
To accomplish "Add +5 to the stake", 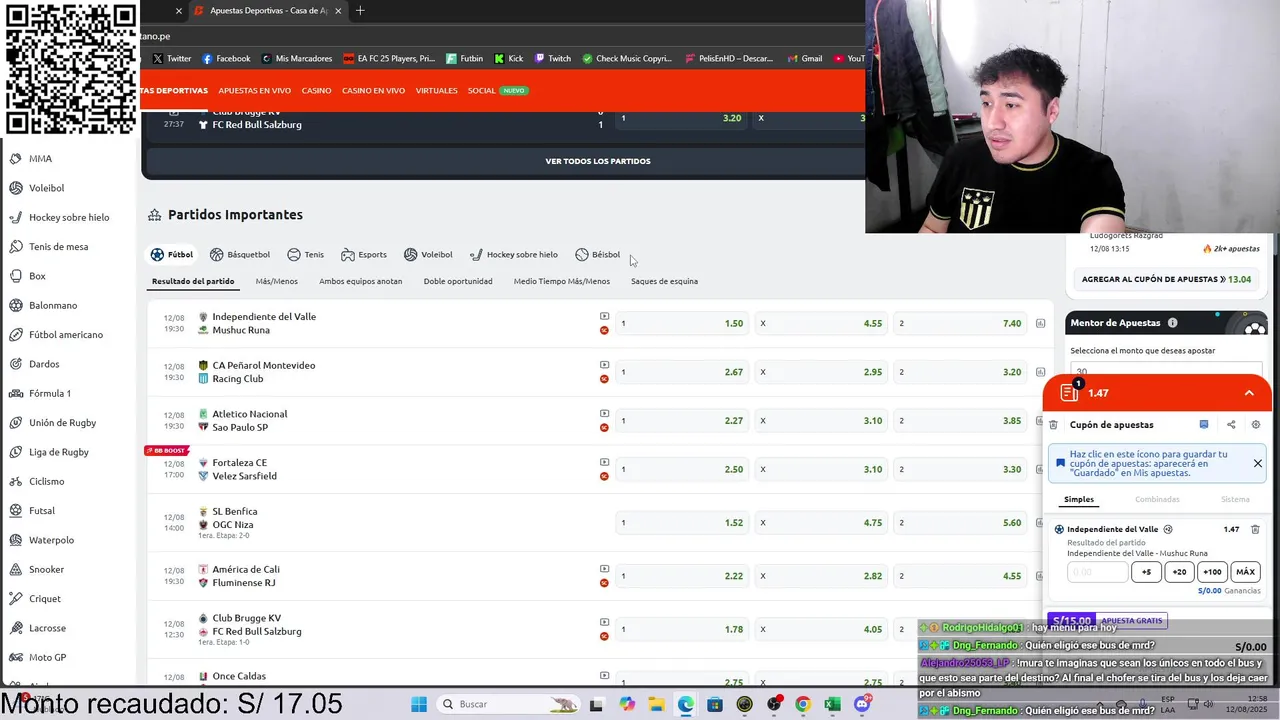I will pos(1146,572).
